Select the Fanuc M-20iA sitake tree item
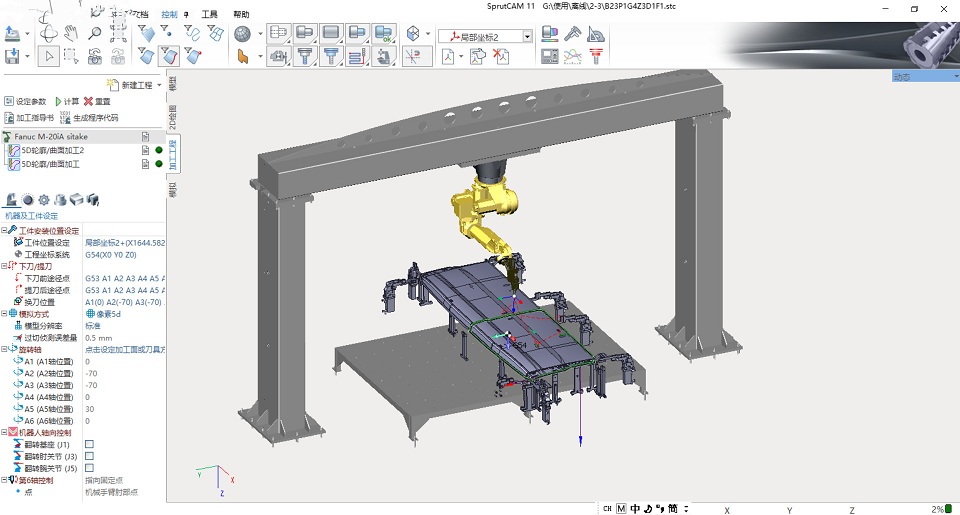960x515 pixels. 51,137
